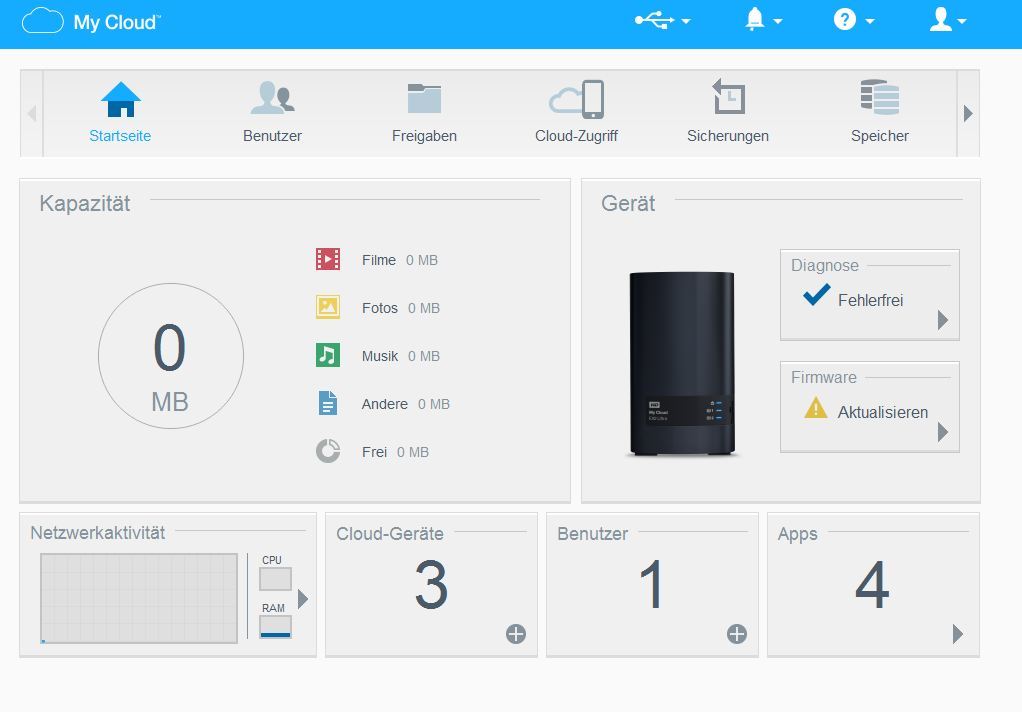The width and height of the screenshot is (1022, 712).
Task: Open the help question mark menu
Action: coord(853,20)
